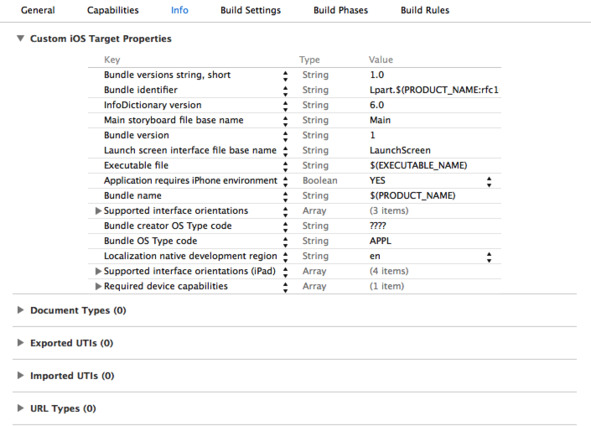
Task: Open YES value popup for iPhone environment
Action: (489, 182)
